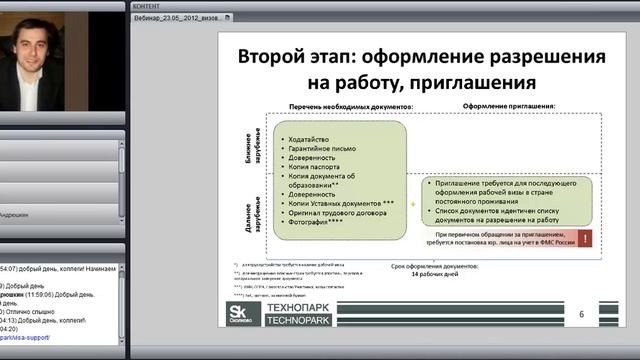Click the 'Дальнее зарубежье' vertical label
Viewport: 640px width, 360px height.
tap(253, 215)
